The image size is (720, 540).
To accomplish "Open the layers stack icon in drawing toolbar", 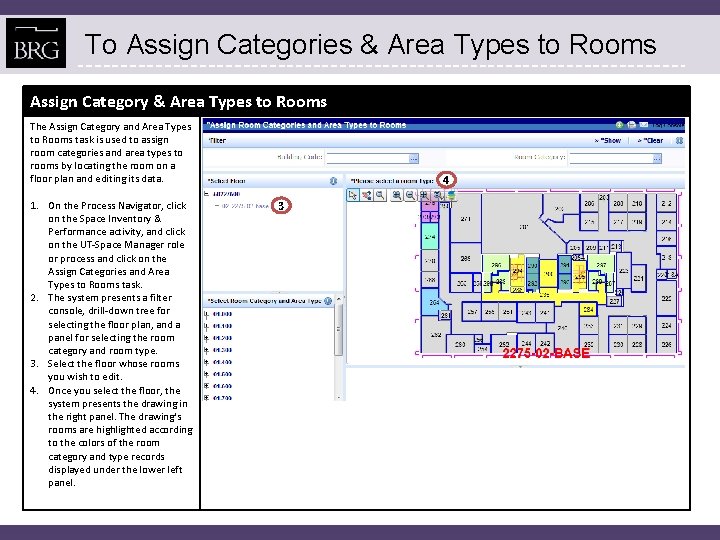I will point(451,196).
